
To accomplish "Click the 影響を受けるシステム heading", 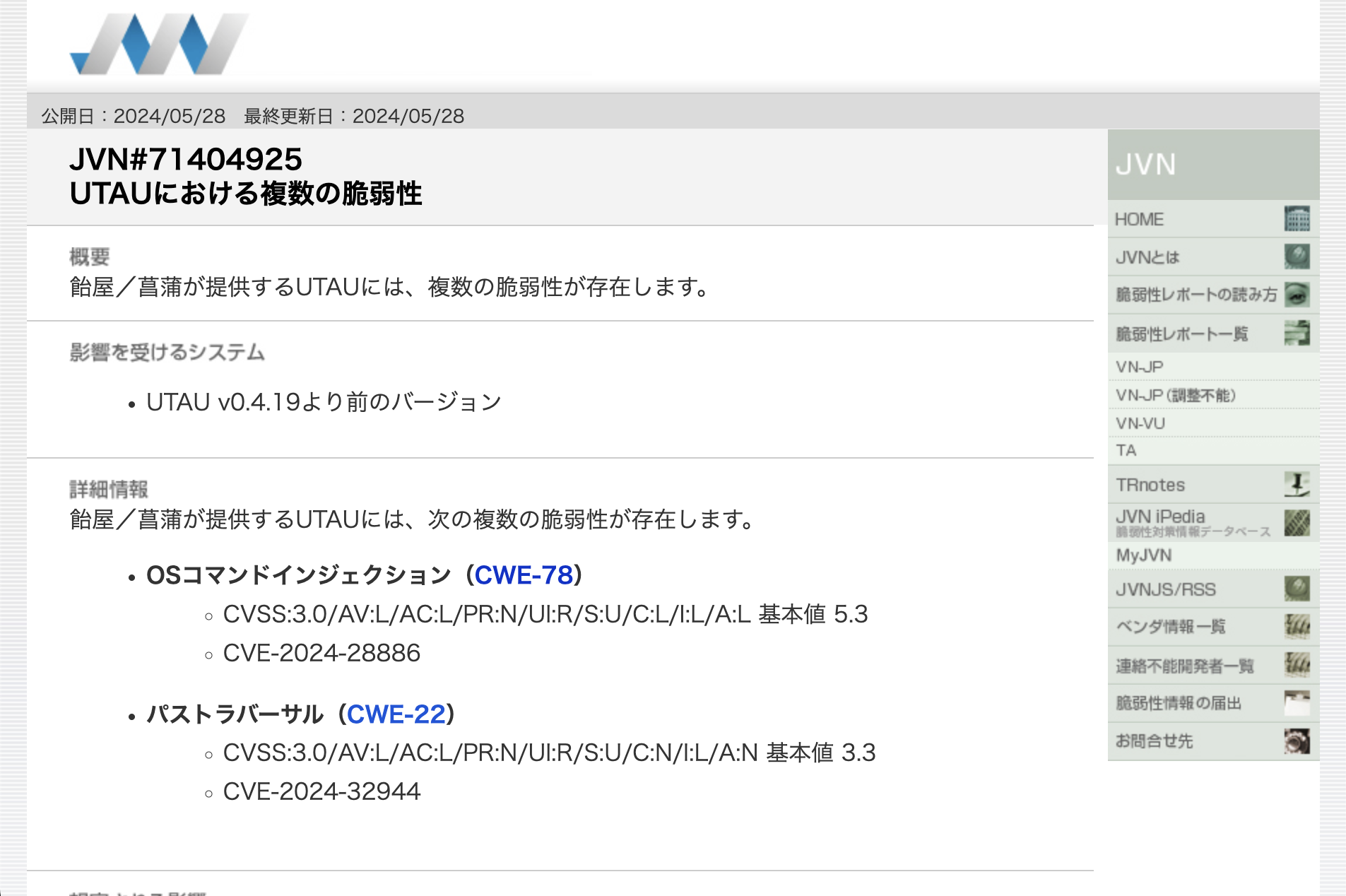I will coord(167,352).
